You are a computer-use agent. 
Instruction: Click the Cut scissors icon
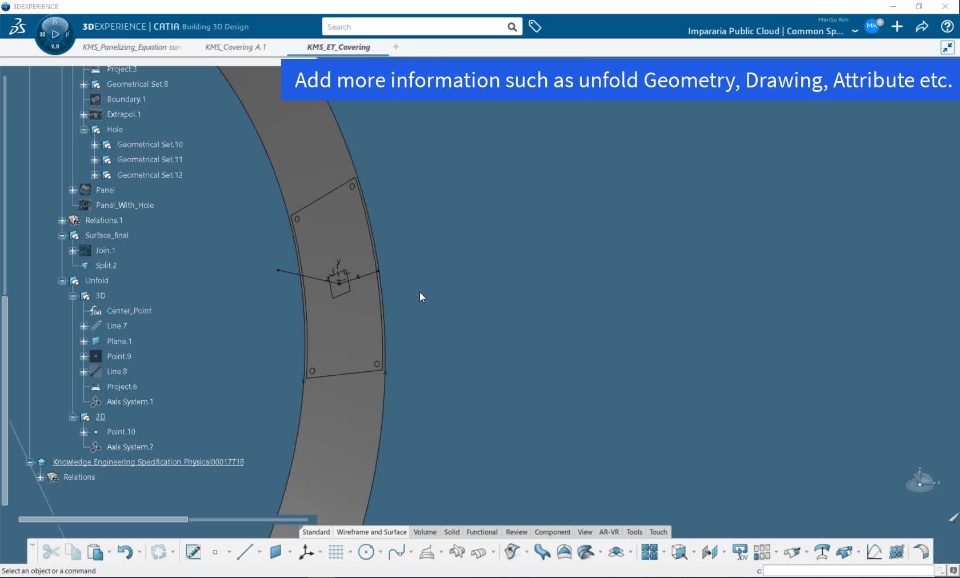pos(51,552)
